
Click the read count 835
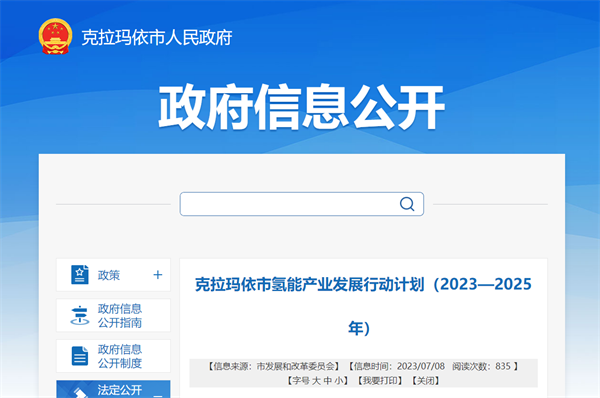(503, 366)
